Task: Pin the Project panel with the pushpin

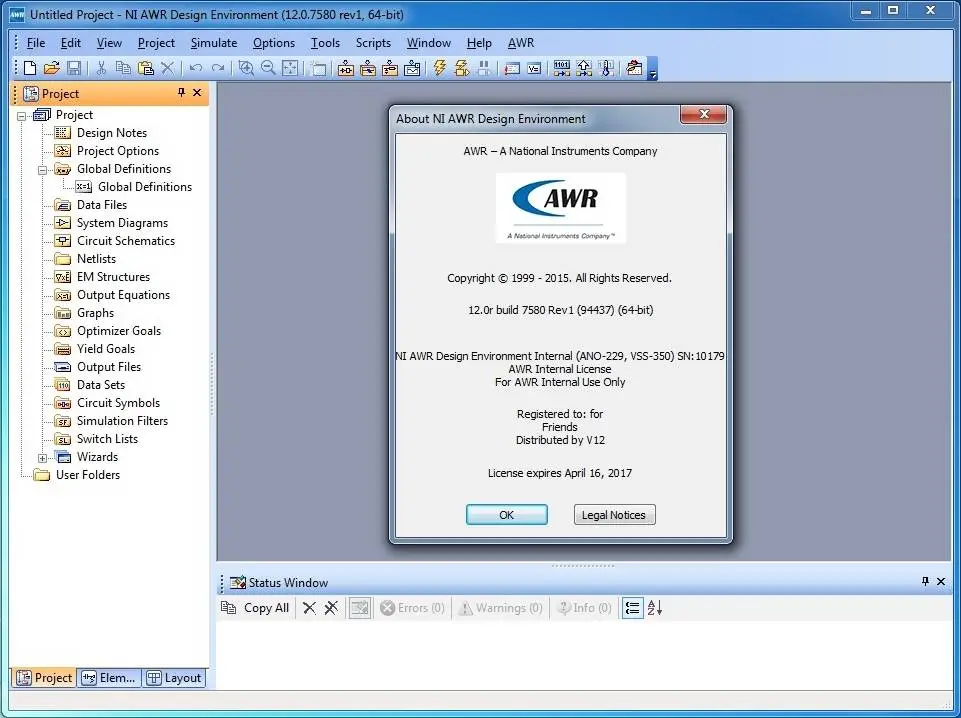Action: click(181, 93)
